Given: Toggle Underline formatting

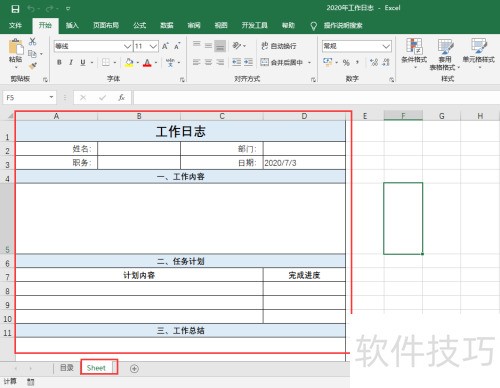Looking at the screenshot, I should [83, 62].
